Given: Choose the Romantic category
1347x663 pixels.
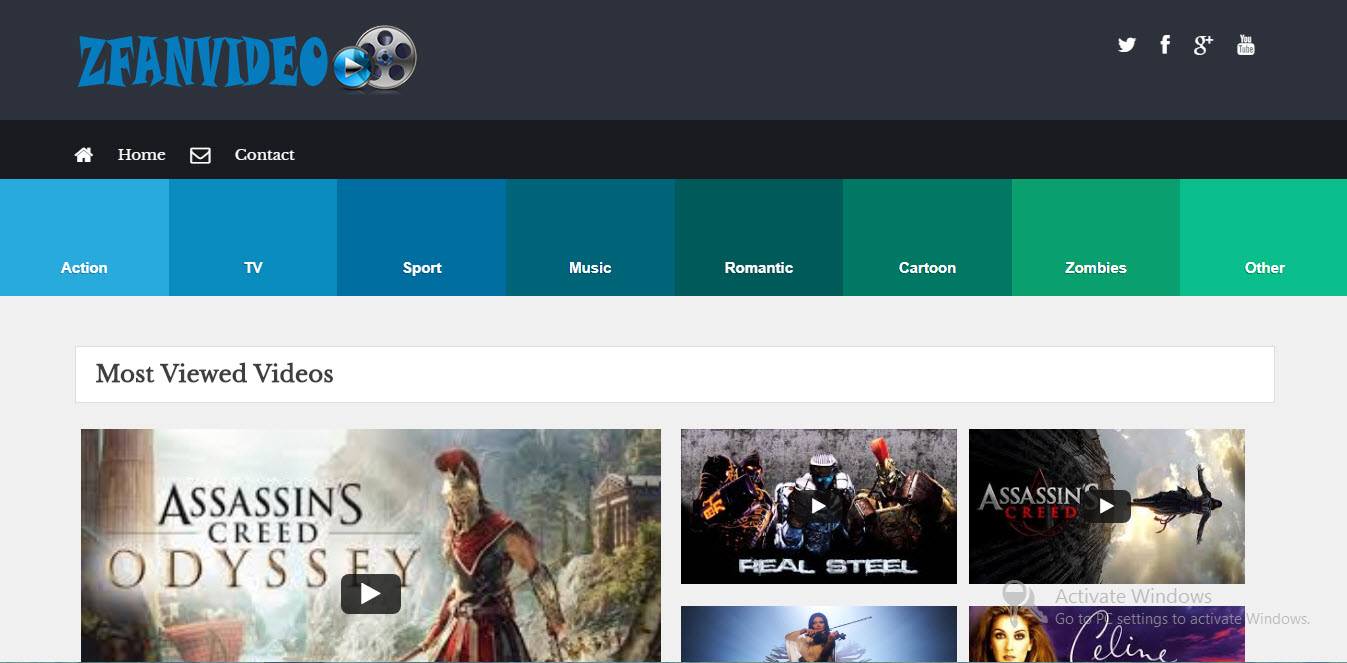Looking at the screenshot, I should point(759,238).
